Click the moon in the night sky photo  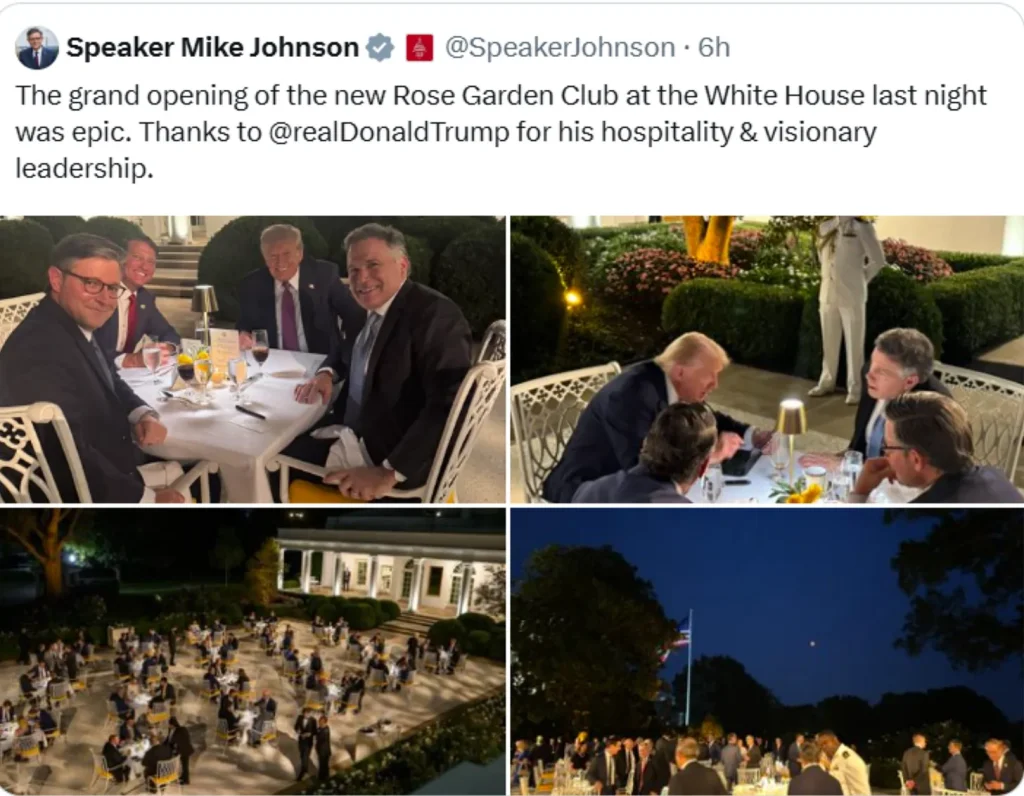(x=812, y=645)
